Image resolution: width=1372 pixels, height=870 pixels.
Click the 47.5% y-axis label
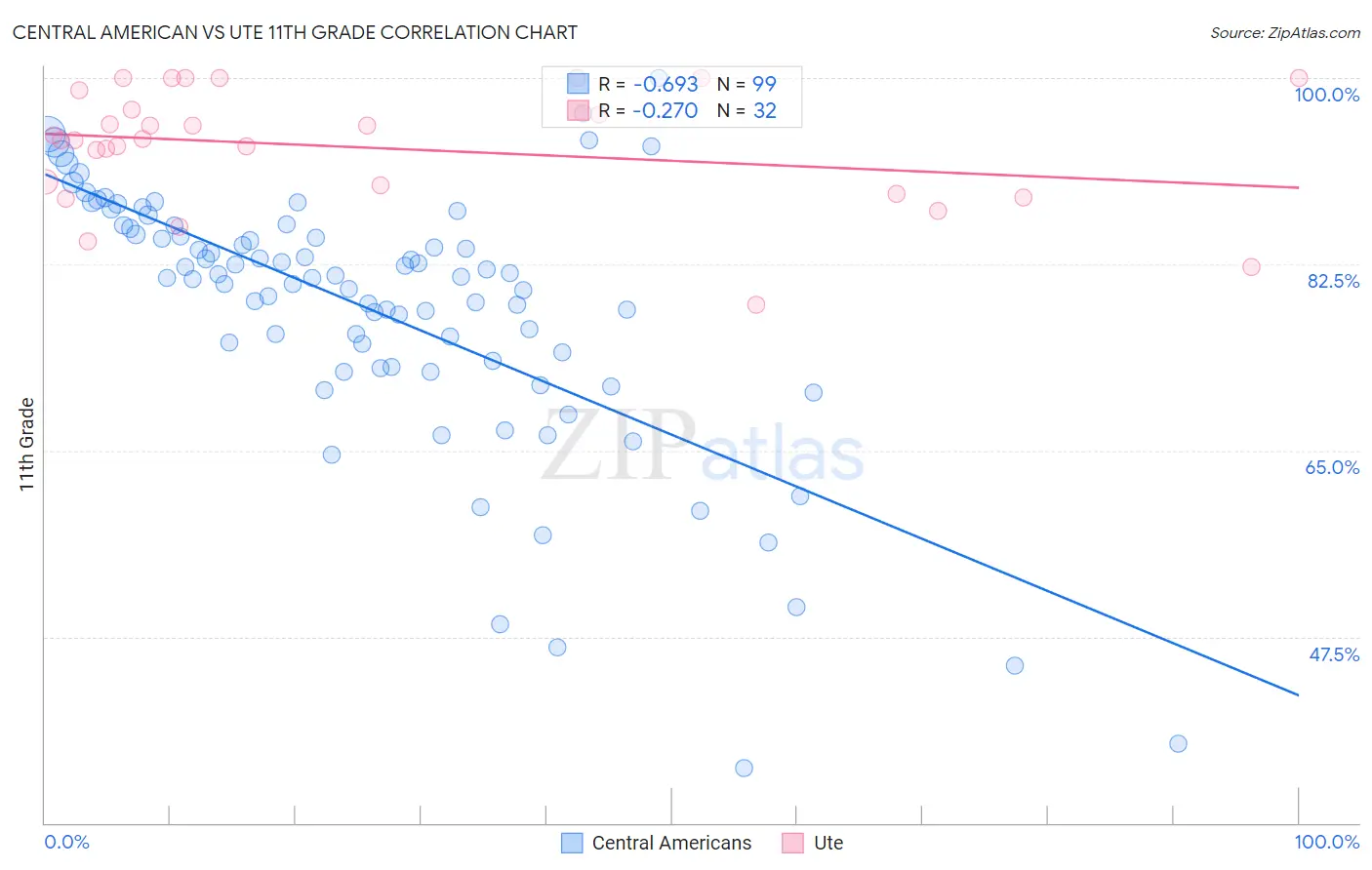[x=1334, y=654]
